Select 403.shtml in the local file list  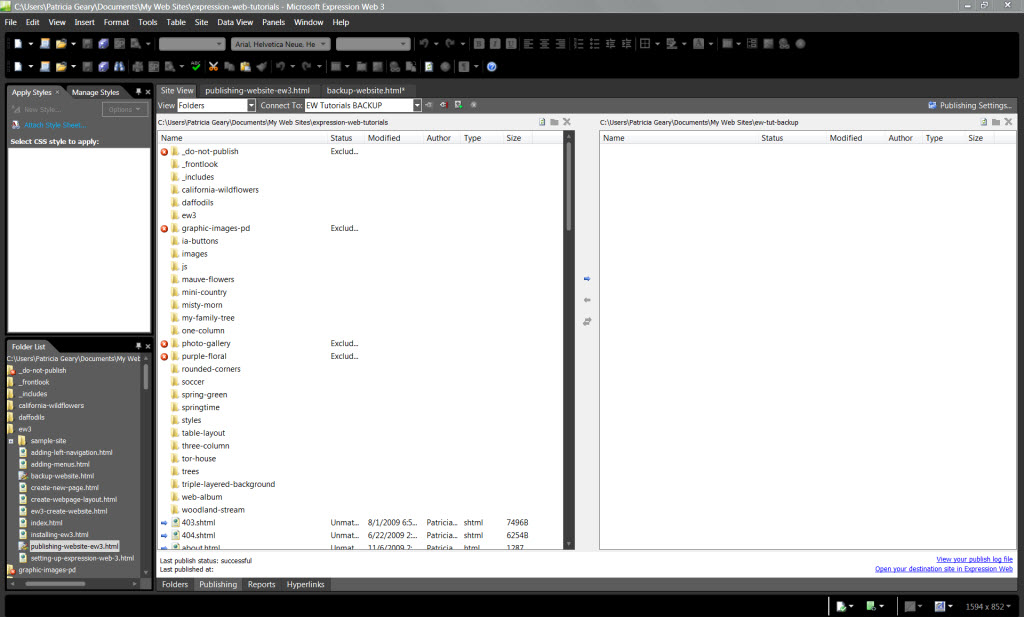pyautogui.click(x=198, y=522)
